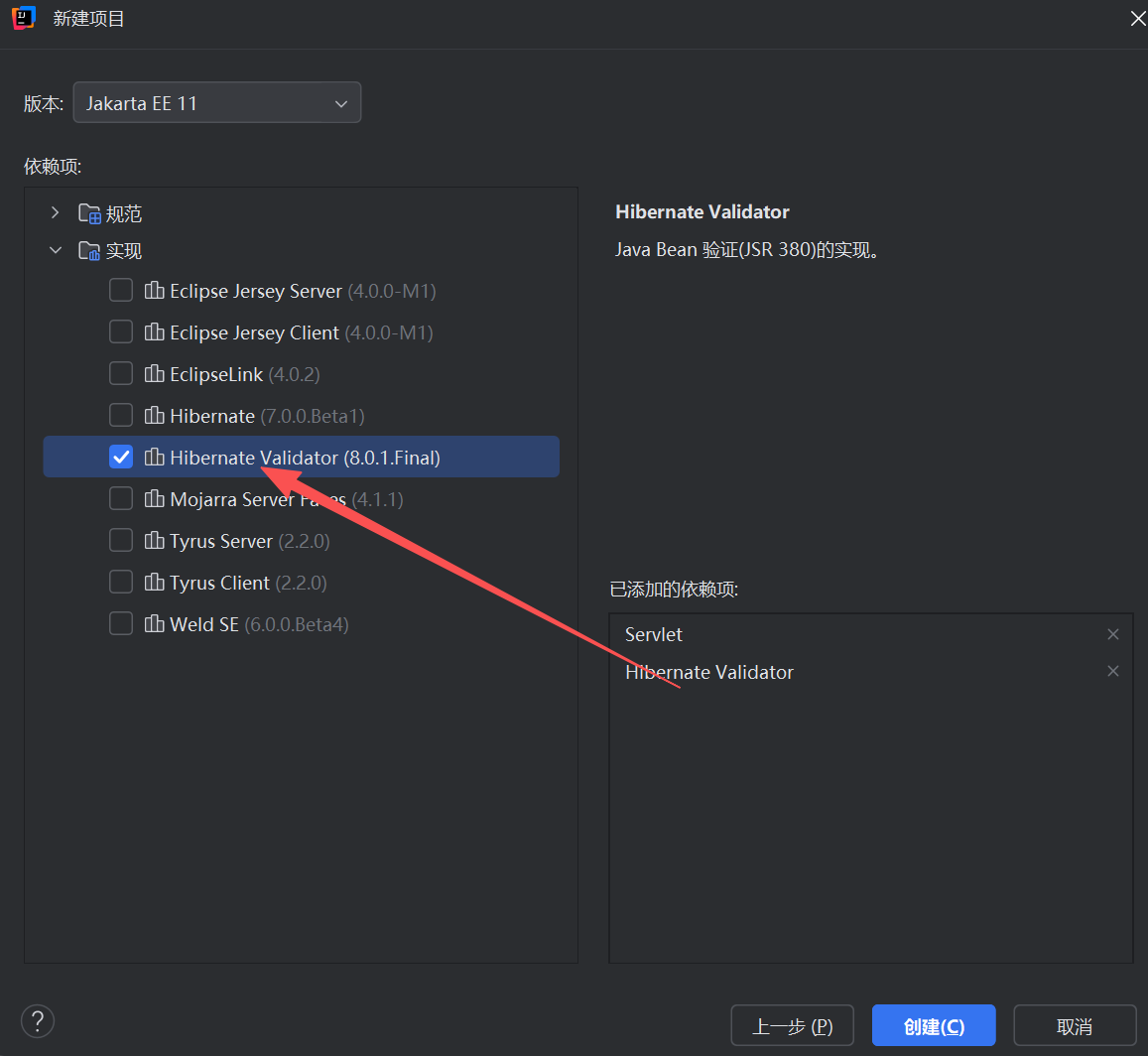
Task: Click the library icon beside EclipseLink
Action: click(155, 374)
